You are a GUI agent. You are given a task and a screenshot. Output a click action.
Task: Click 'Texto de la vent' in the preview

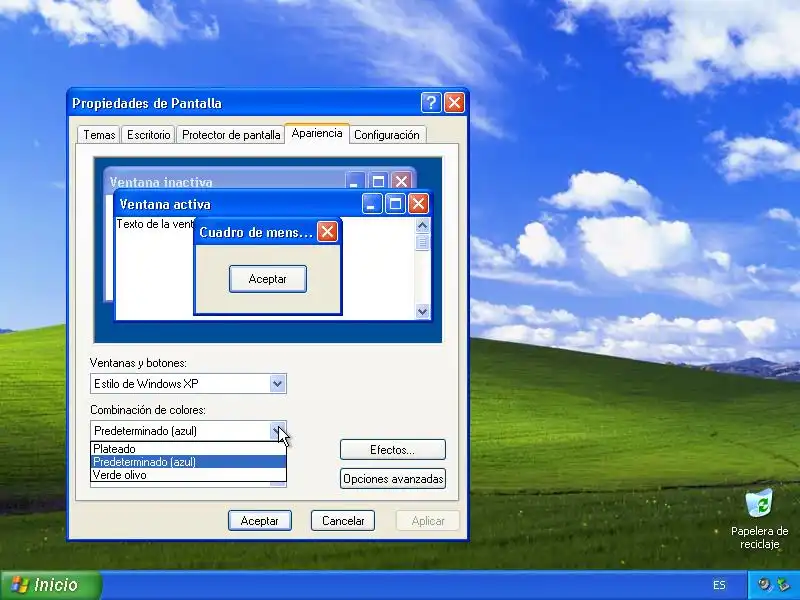tap(155, 224)
